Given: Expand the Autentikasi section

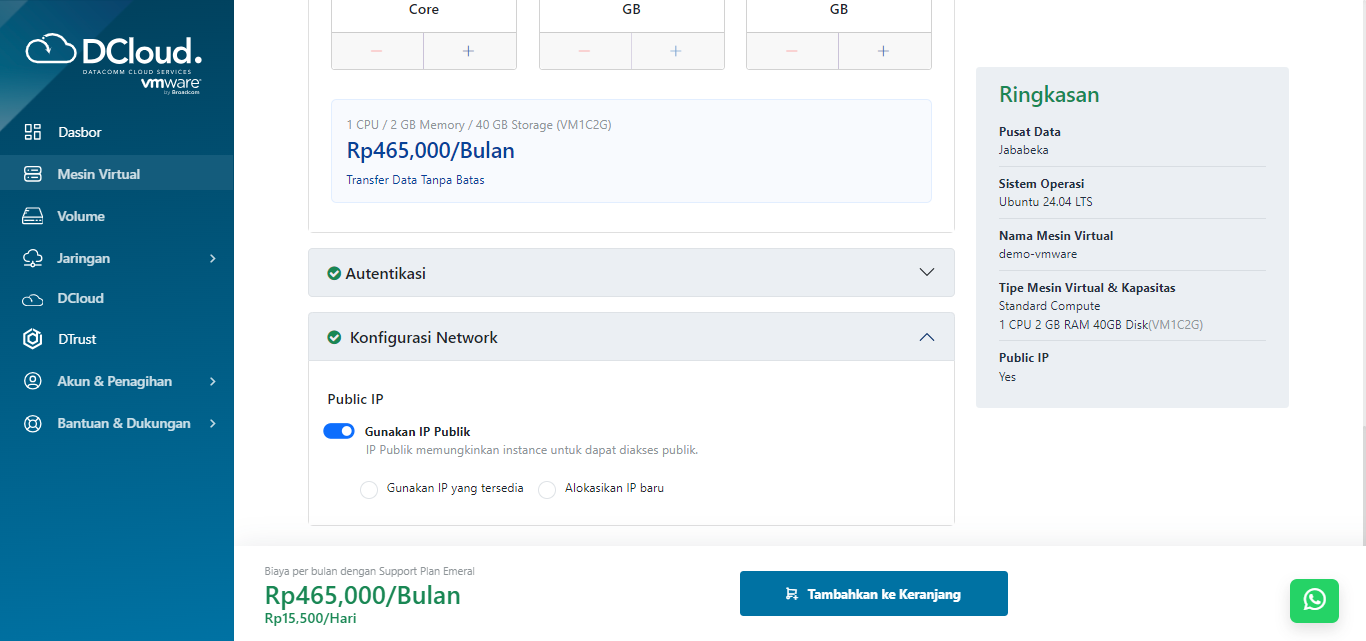Looking at the screenshot, I should click(x=926, y=271).
